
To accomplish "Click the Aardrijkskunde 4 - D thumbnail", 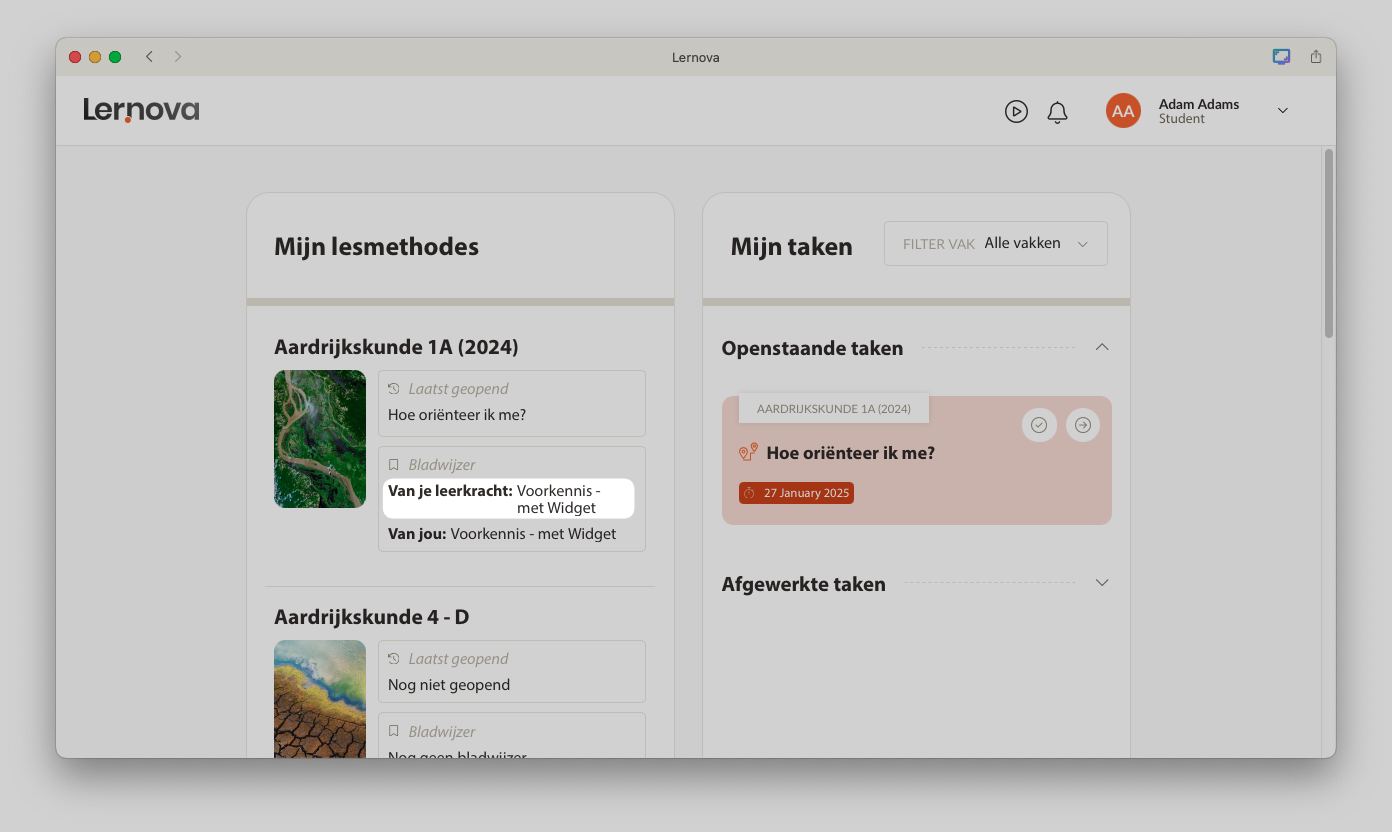I will tap(320, 698).
